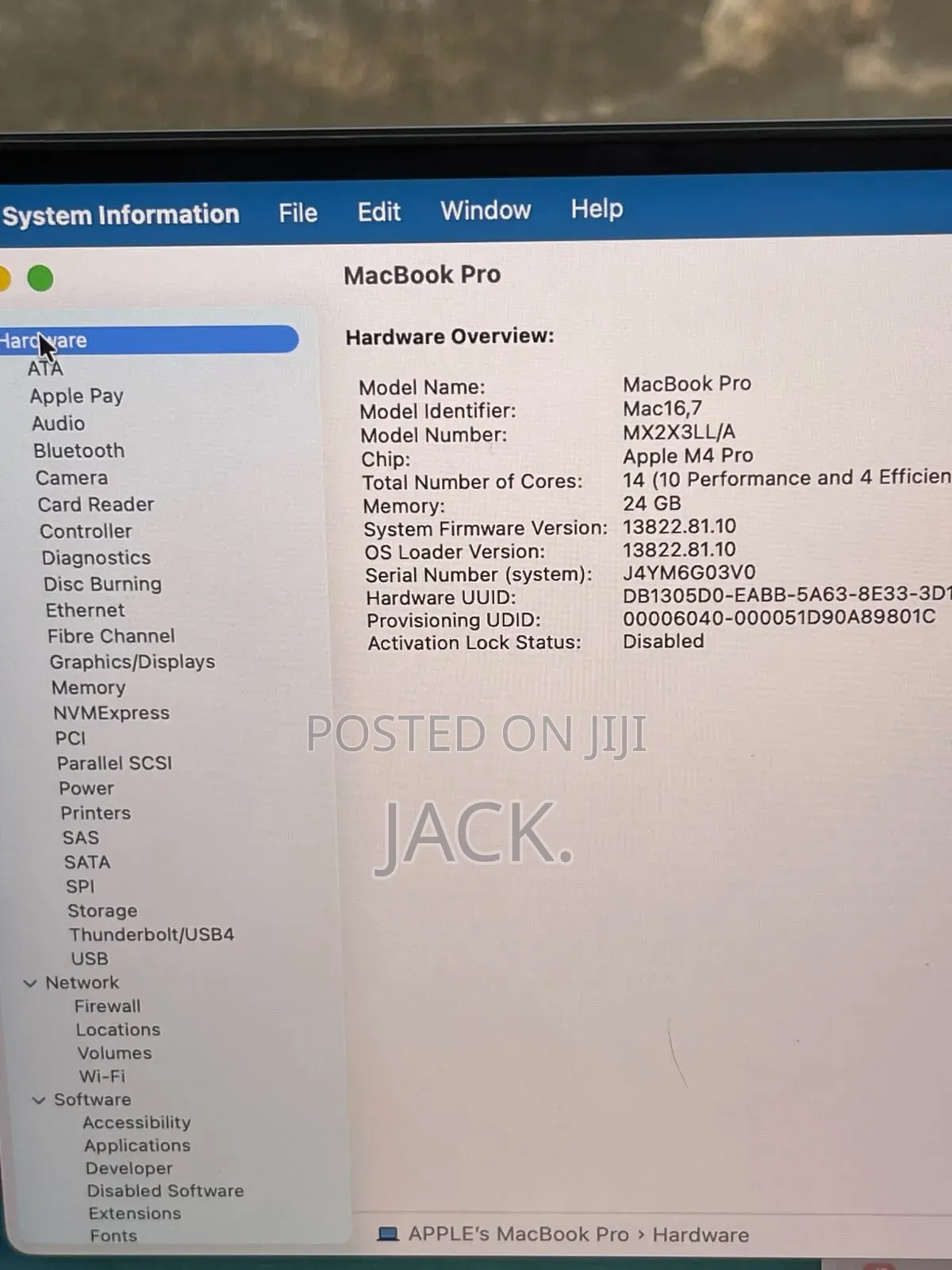The width and height of the screenshot is (952, 1270).
Task: Collapse the Network section chevron
Action: (30, 983)
